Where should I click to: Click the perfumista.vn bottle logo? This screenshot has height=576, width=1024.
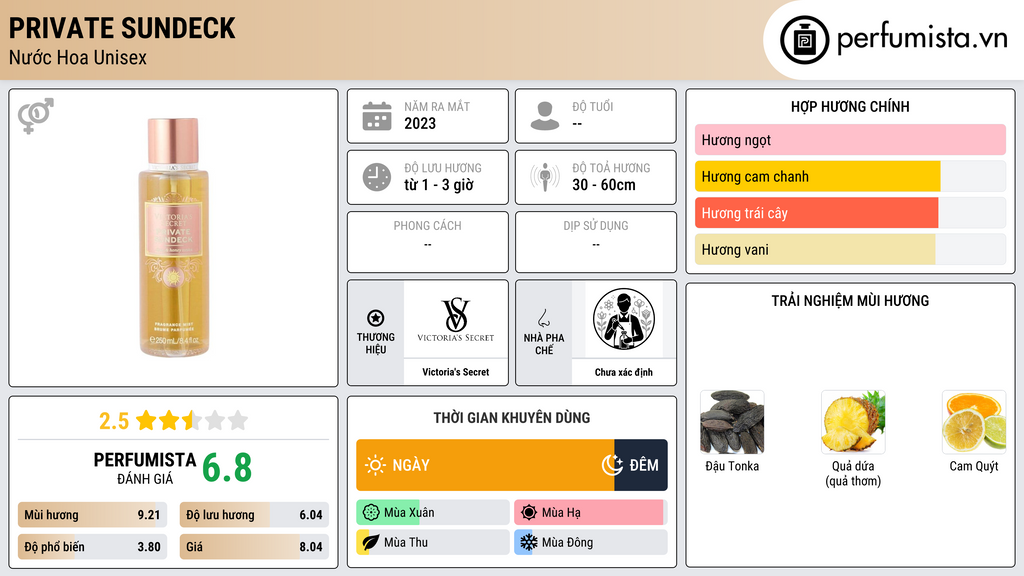[805, 40]
